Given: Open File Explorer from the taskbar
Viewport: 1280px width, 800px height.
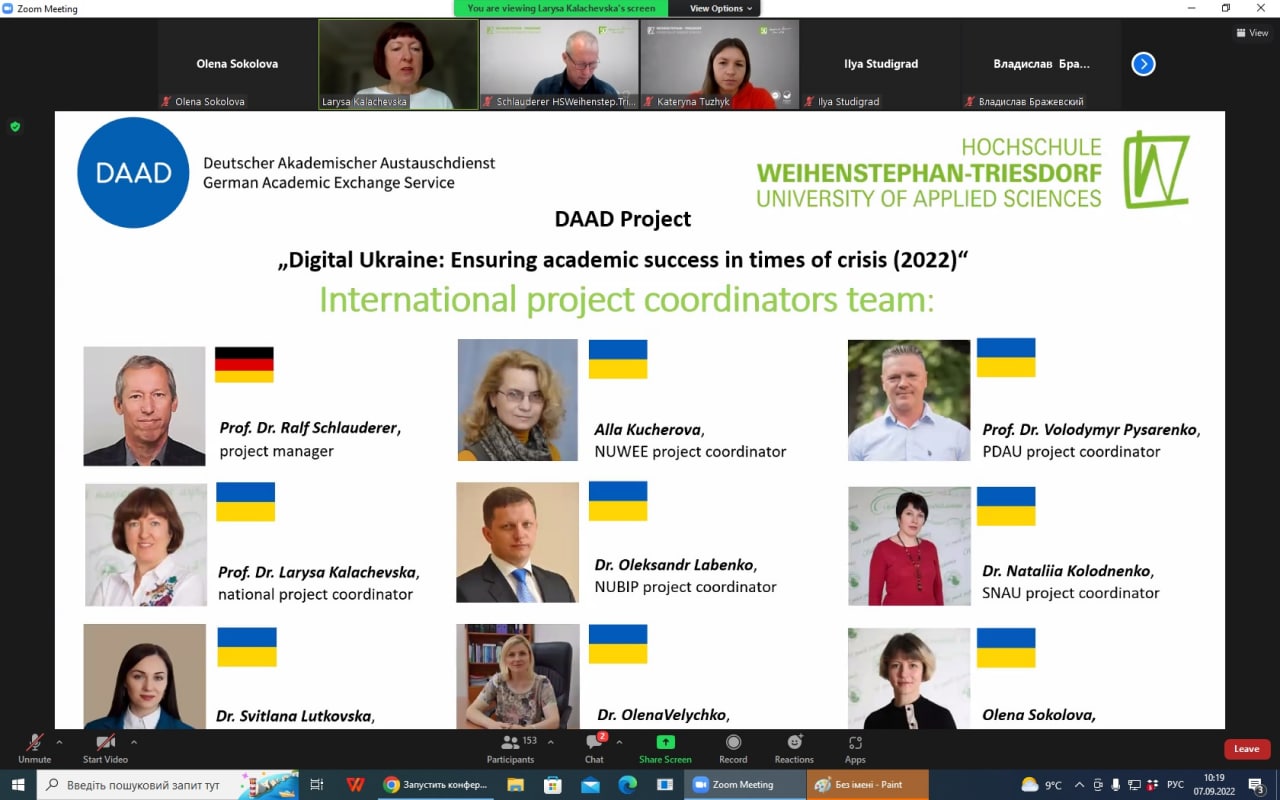Looking at the screenshot, I should coord(516,785).
